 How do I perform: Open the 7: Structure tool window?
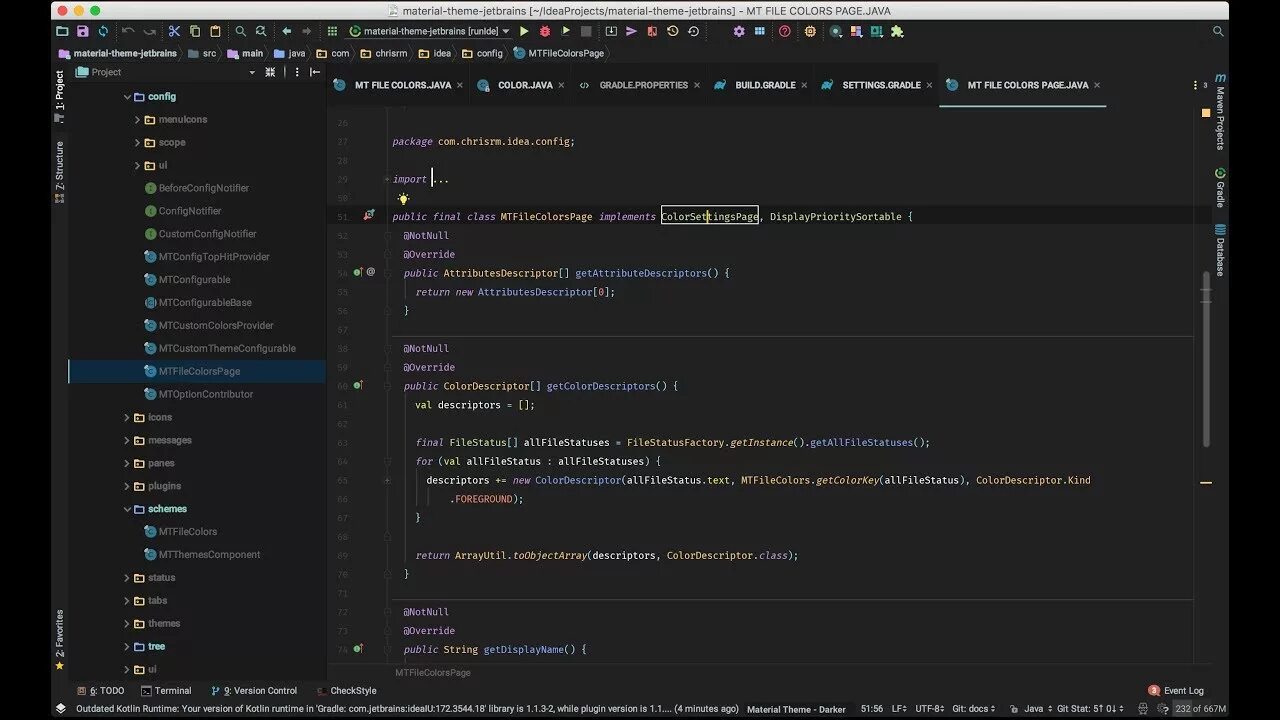(x=60, y=172)
